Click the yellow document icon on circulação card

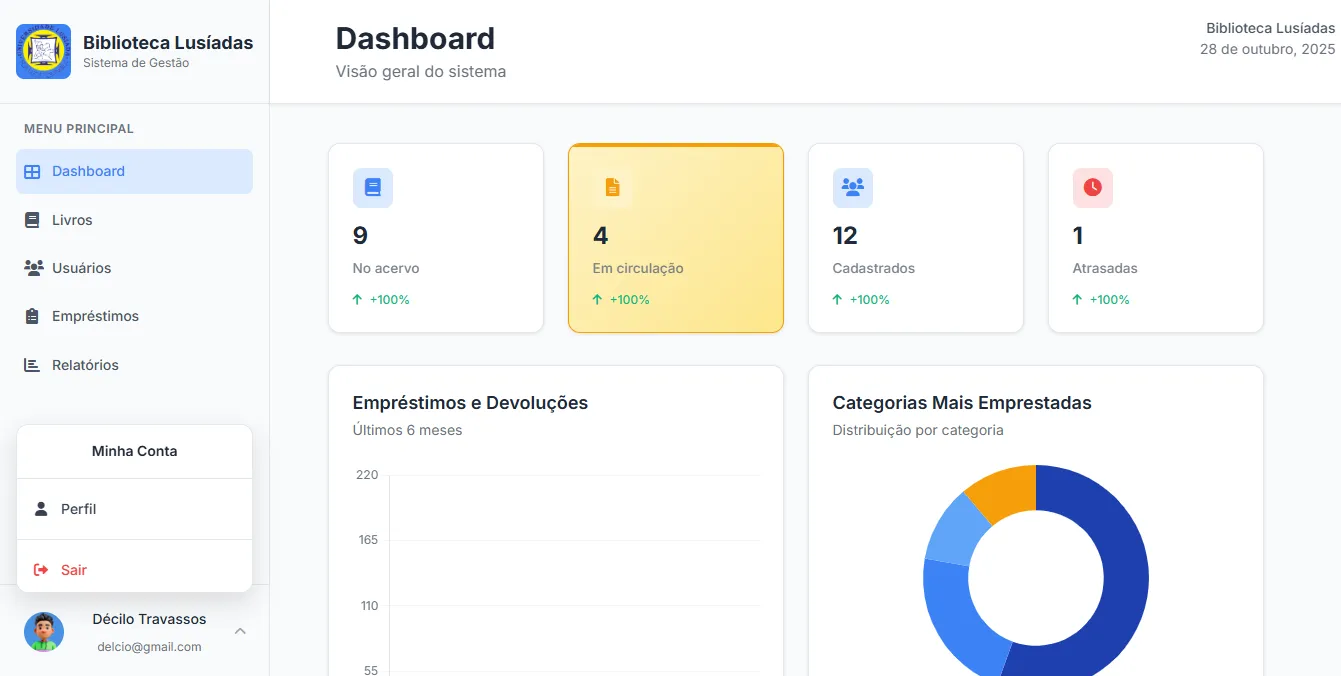612,187
